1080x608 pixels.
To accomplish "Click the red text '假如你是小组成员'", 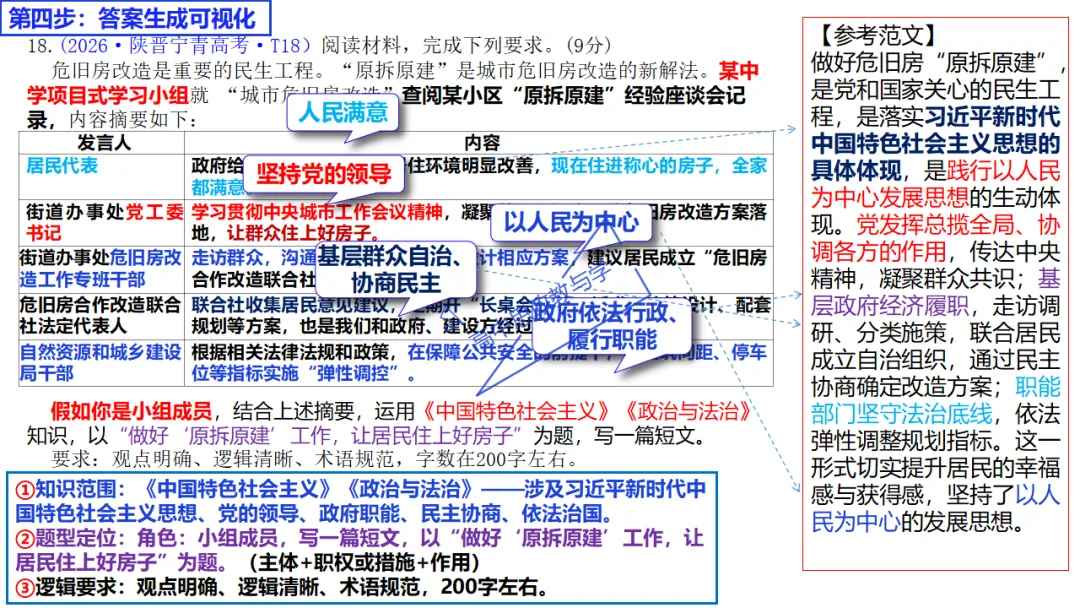I will point(131,412).
